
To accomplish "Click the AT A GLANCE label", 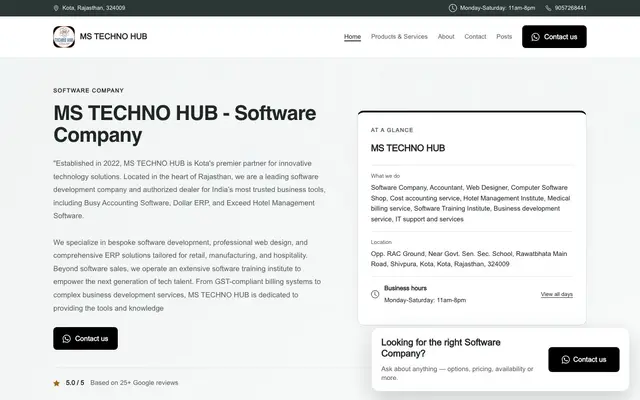I will [392, 130].
